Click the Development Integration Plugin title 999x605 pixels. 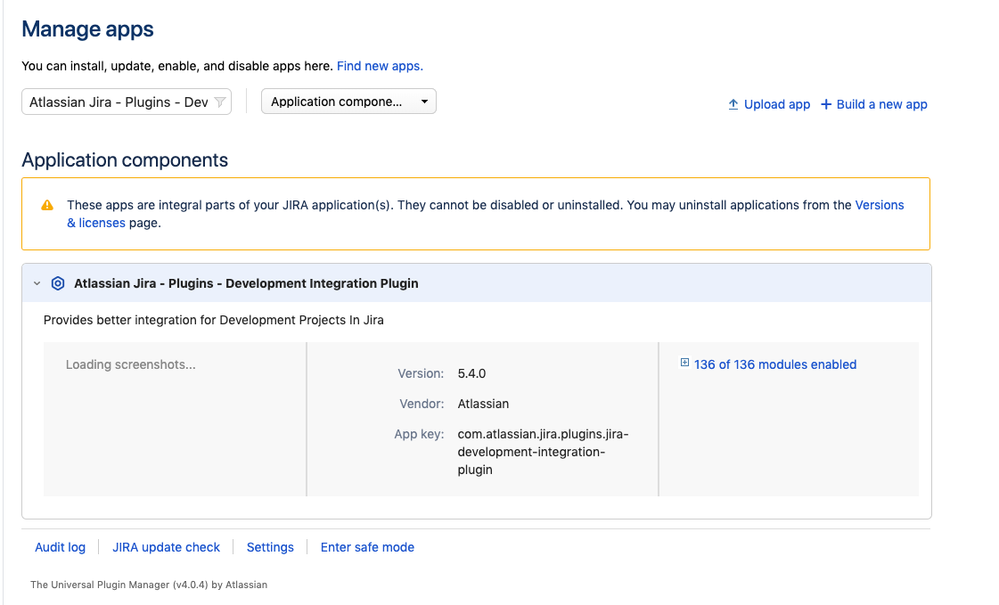pyautogui.click(x=246, y=284)
